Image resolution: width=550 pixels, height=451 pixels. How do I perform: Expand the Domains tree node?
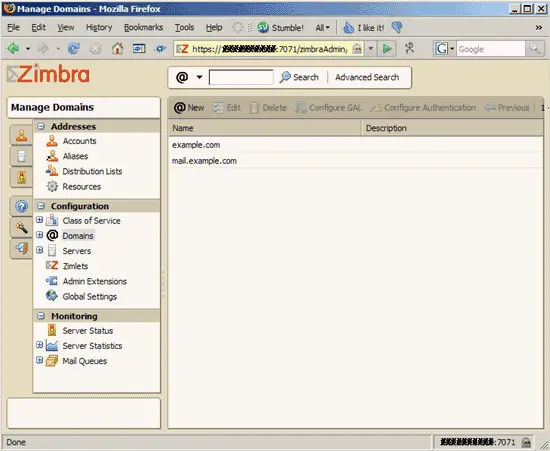pos(40,235)
